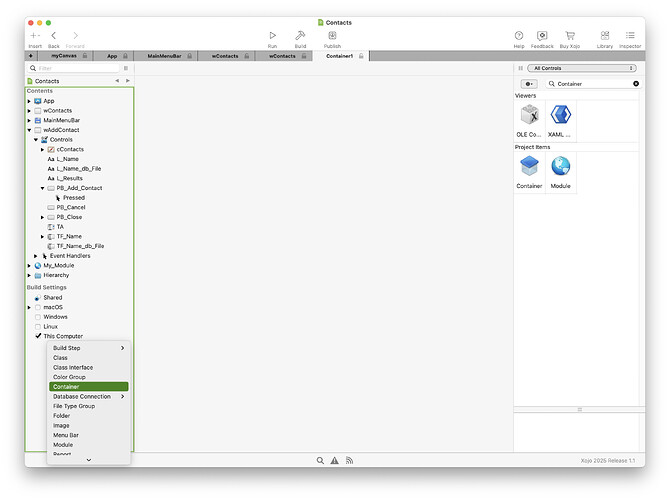Image resolution: width=669 pixels, height=500 pixels.
Task: Click the Build hammer icon
Action: point(300,35)
